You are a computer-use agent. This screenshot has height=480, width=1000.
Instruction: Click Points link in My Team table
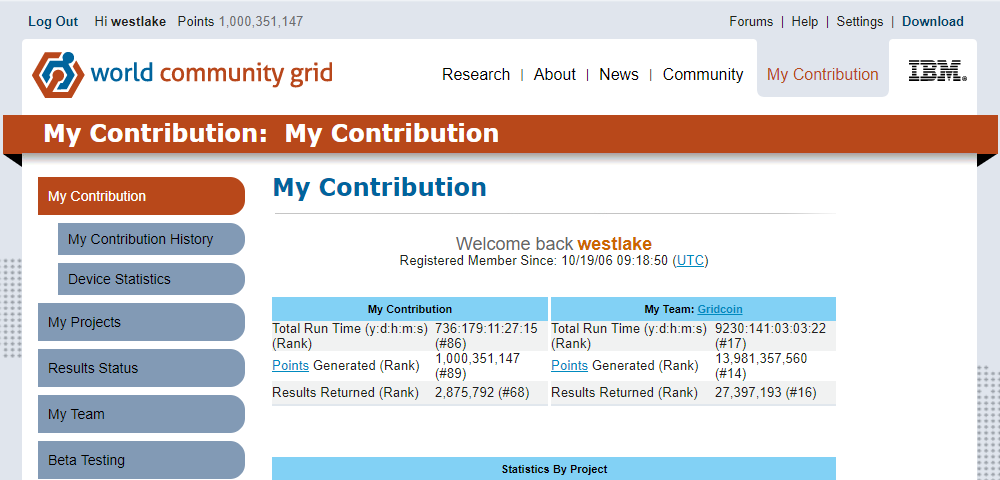[569, 366]
